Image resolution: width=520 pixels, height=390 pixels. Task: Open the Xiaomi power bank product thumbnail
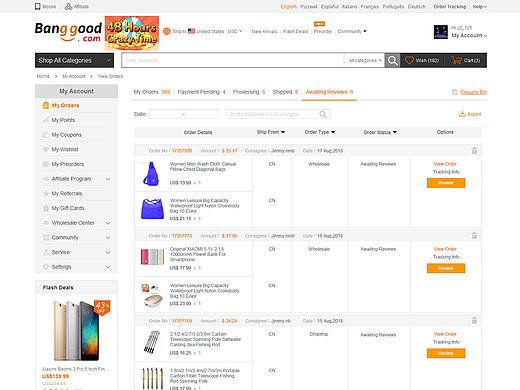[153, 257]
